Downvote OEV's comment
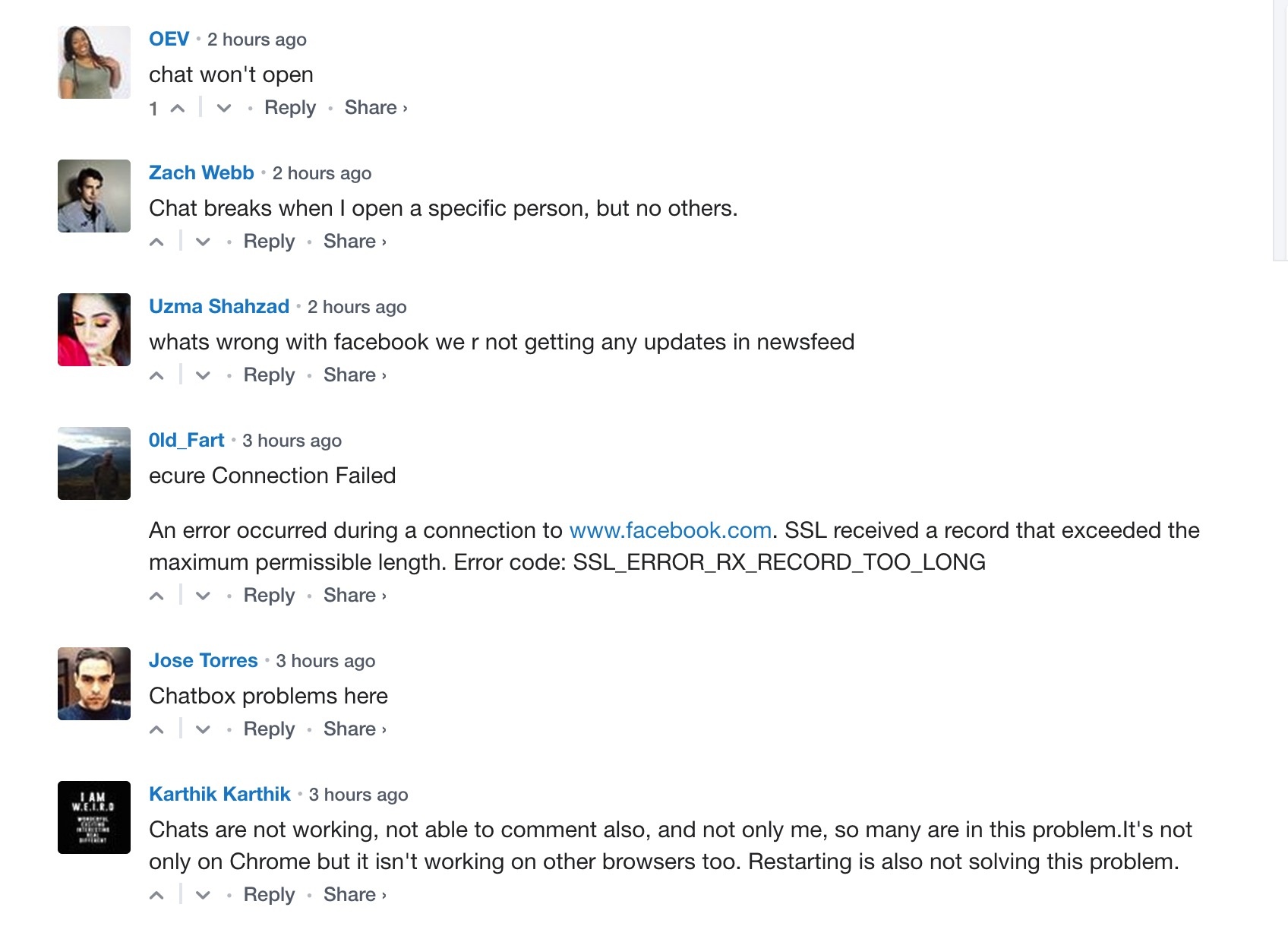This screenshot has width=1288, height=939. (x=223, y=109)
